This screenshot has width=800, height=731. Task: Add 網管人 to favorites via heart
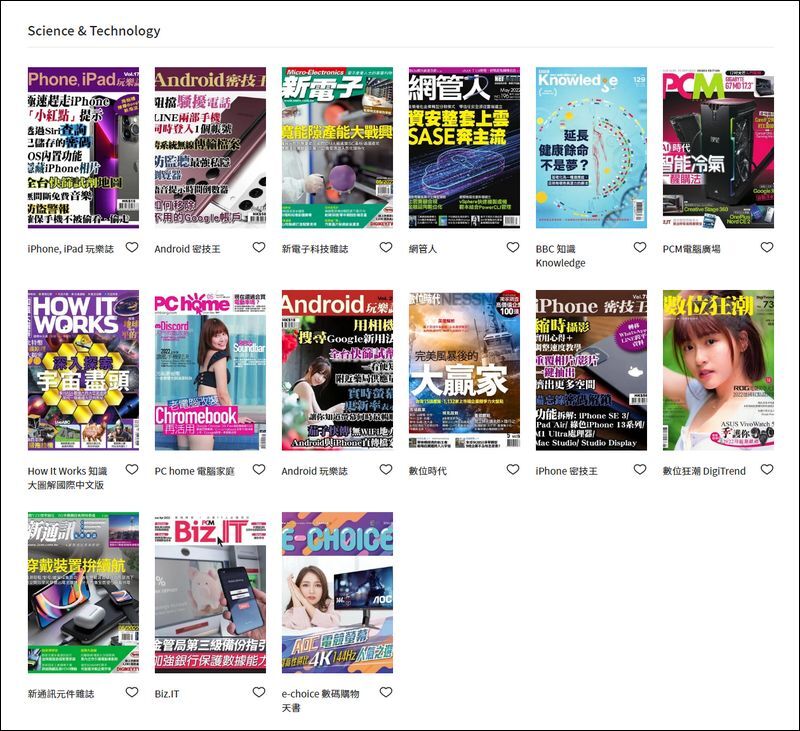[x=513, y=247]
